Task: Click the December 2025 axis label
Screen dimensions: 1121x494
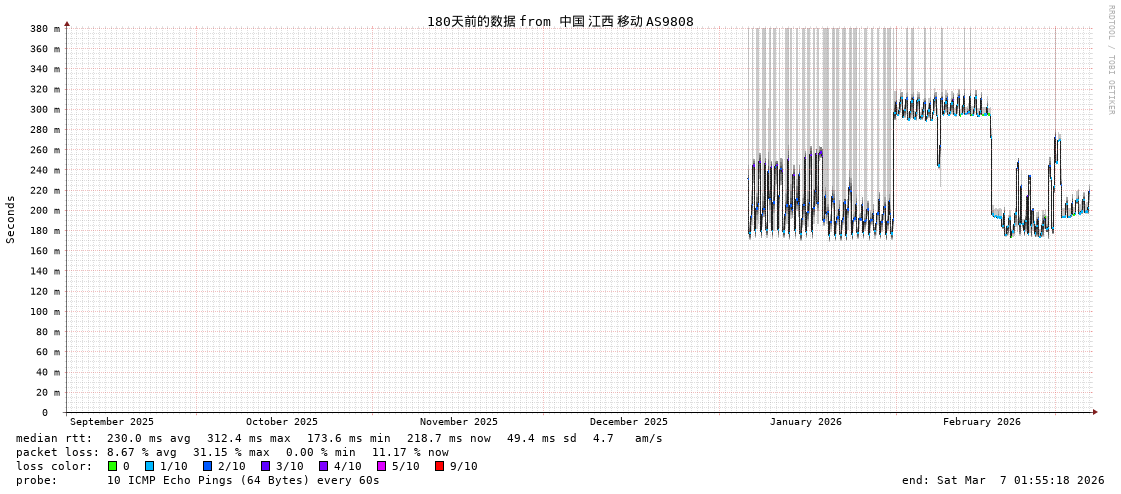Action: 629,422
